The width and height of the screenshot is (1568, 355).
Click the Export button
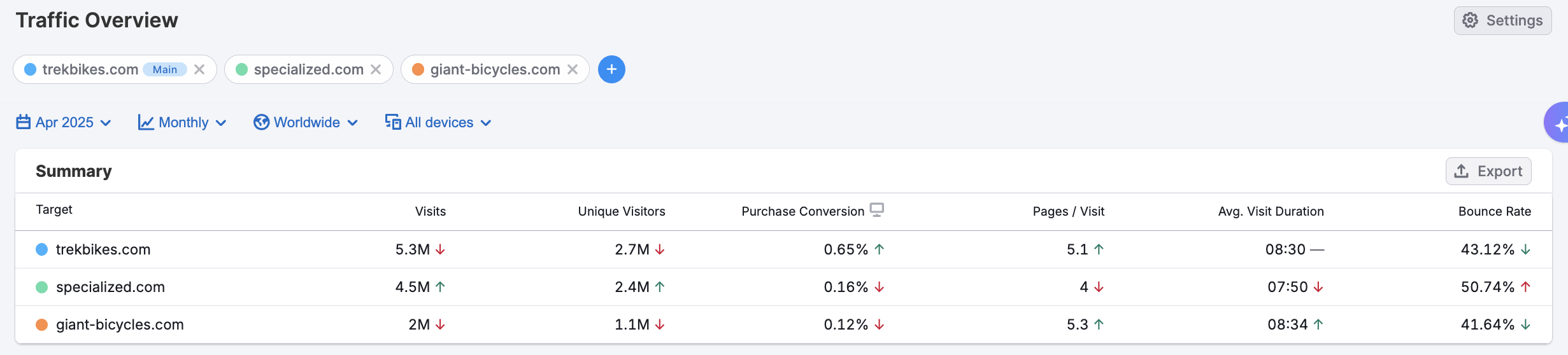[1488, 171]
